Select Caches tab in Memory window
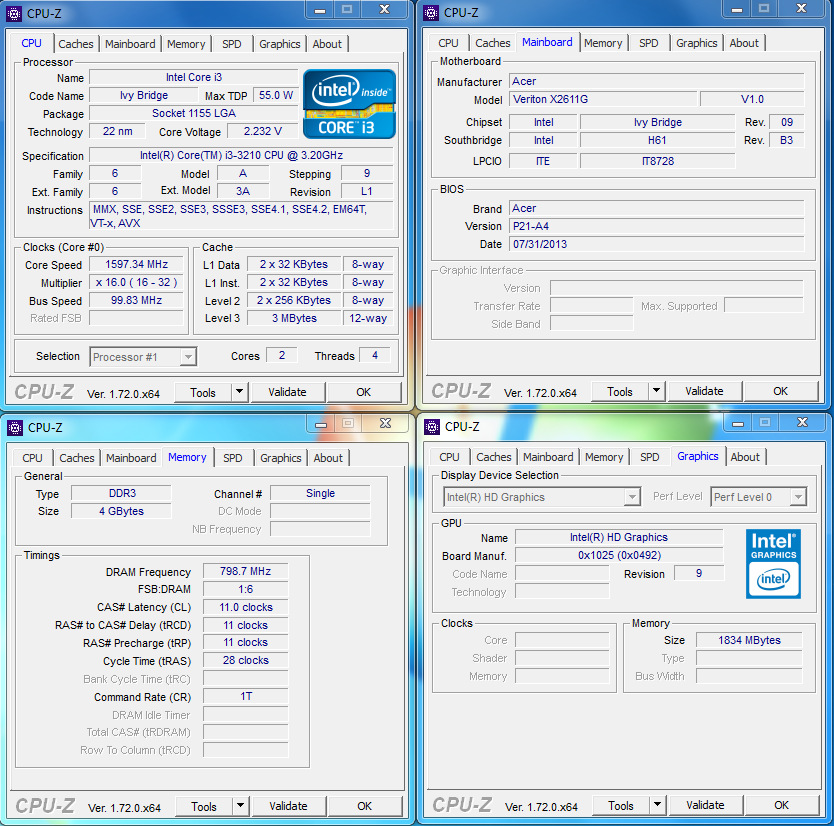 pos(77,458)
